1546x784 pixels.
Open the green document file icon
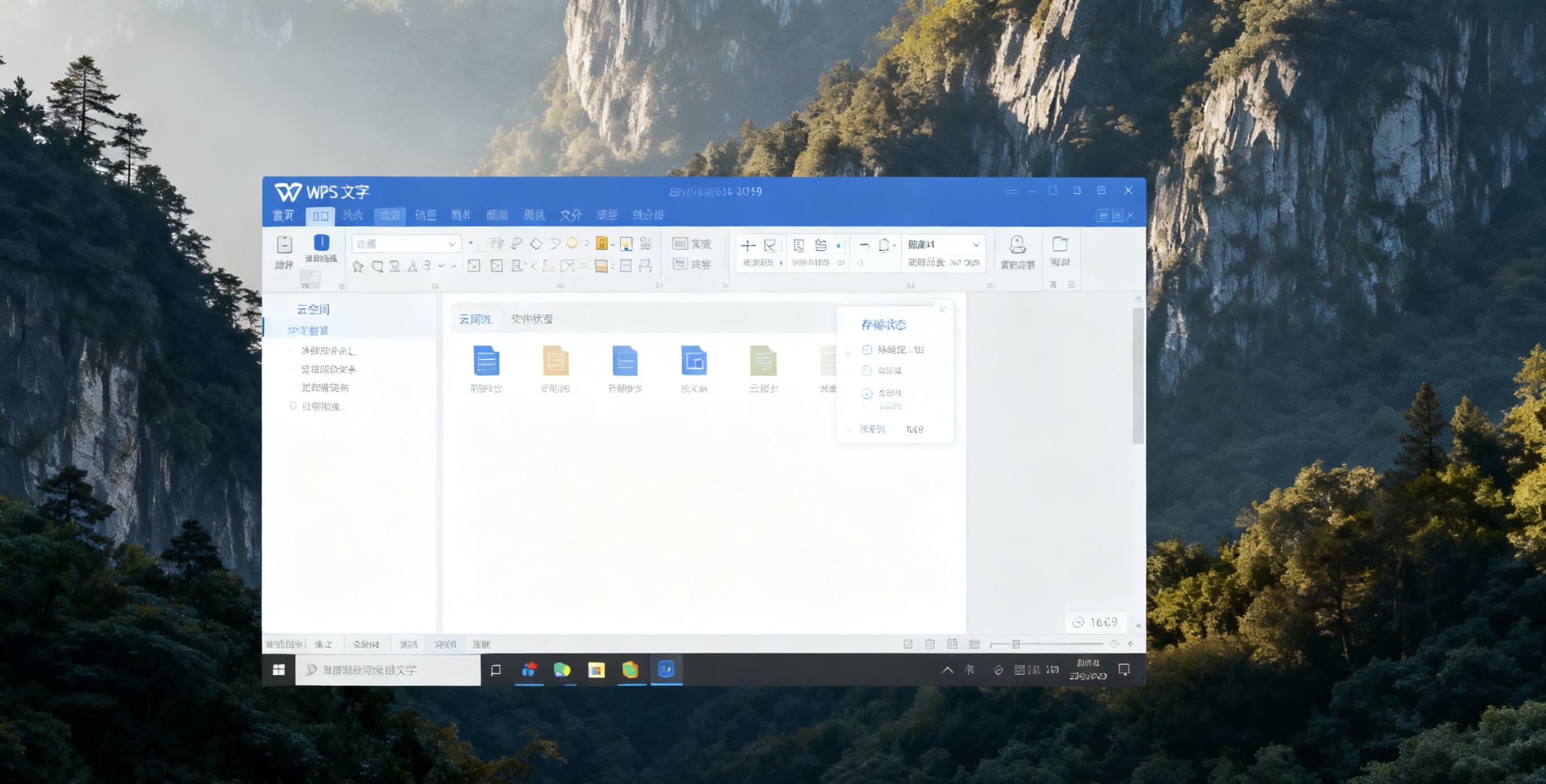(x=763, y=361)
